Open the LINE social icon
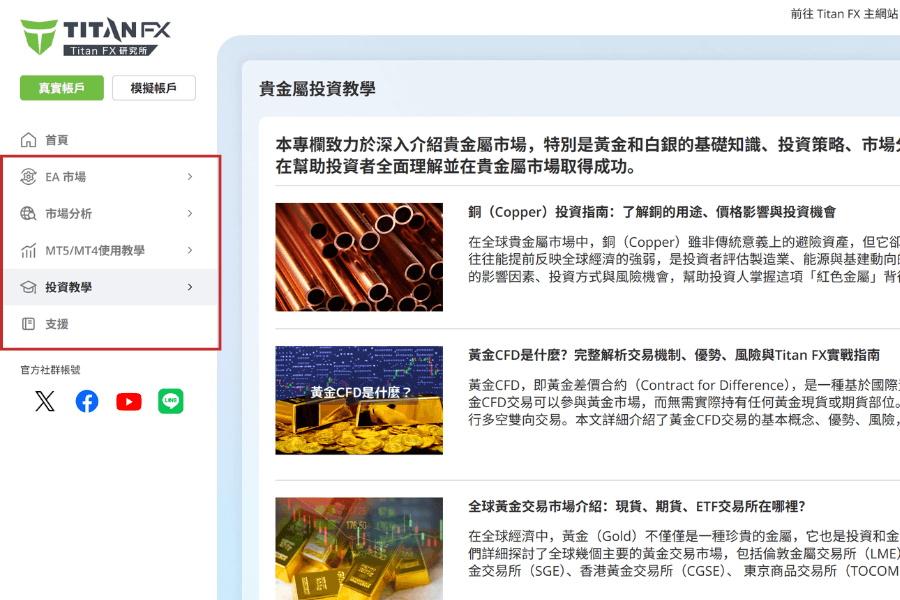Screen dimensions: 900x600 [x=170, y=401]
